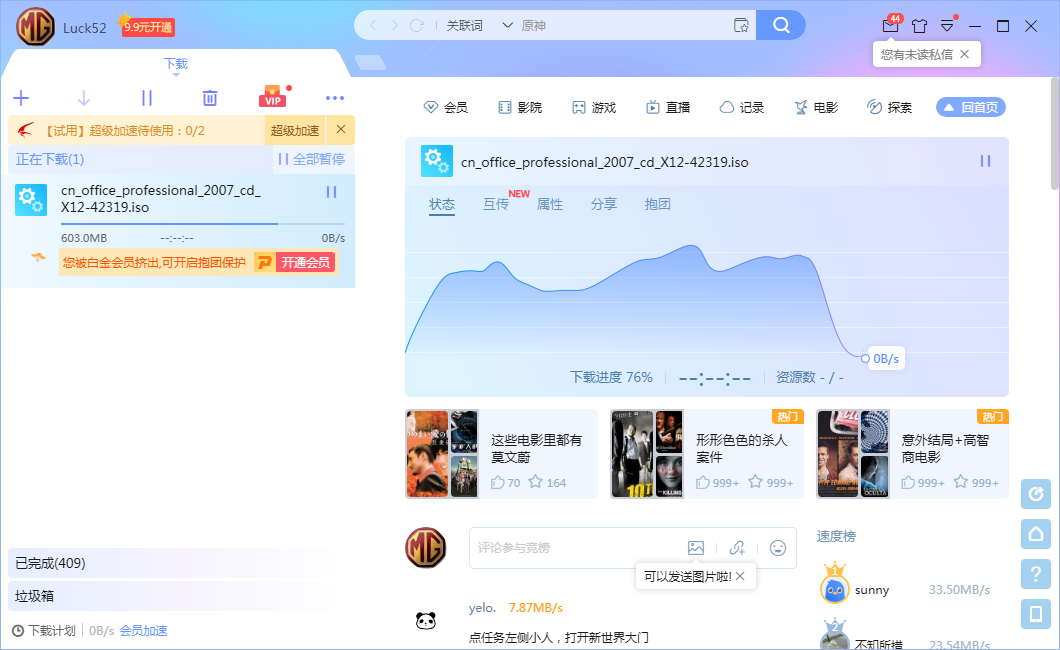Go forward with the browser forward arrow
Image resolution: width=1060 pixels, height=650 pixels.
coord(395,26)
